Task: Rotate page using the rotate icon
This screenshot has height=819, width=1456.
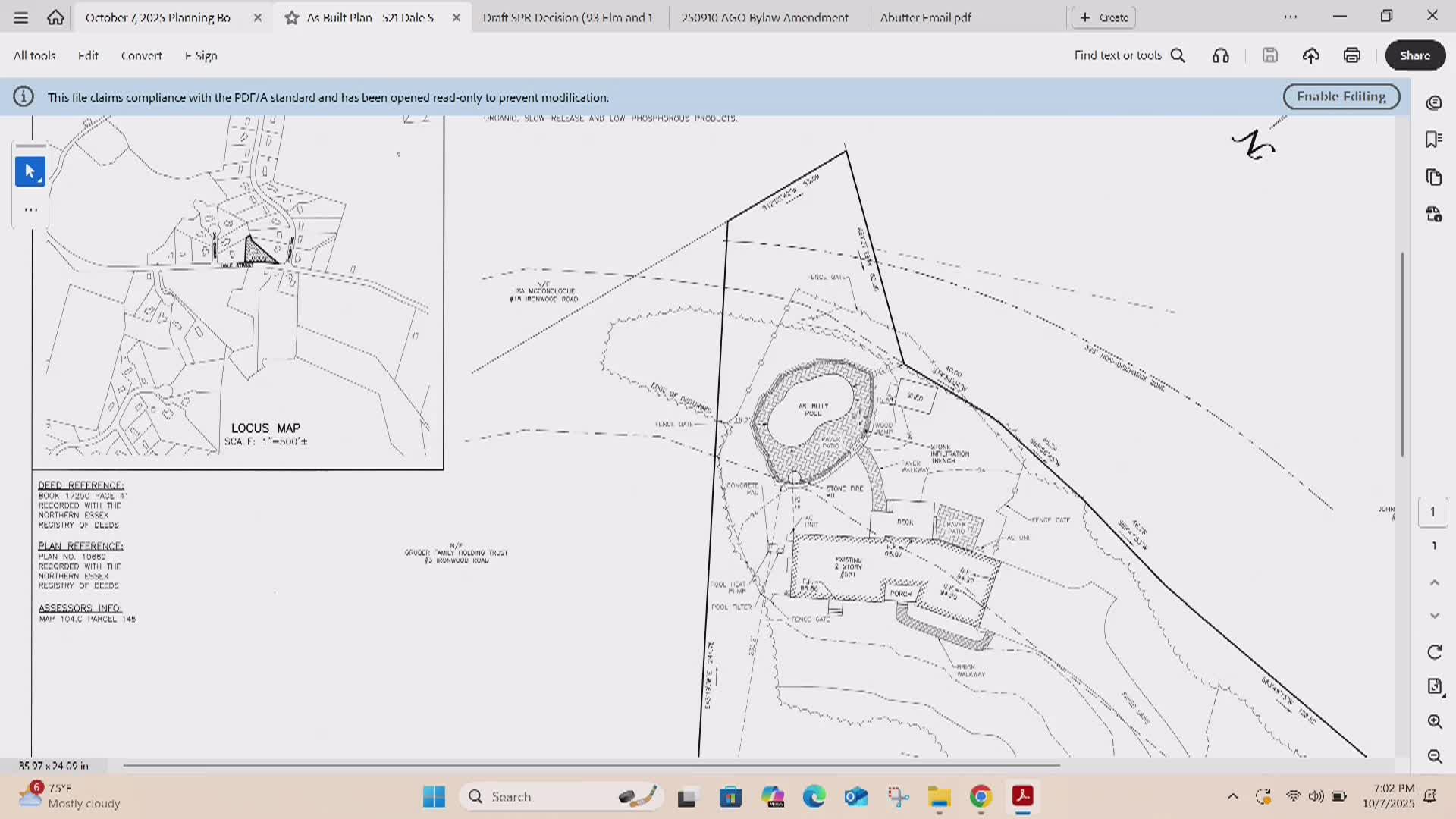Action: 1434,652
